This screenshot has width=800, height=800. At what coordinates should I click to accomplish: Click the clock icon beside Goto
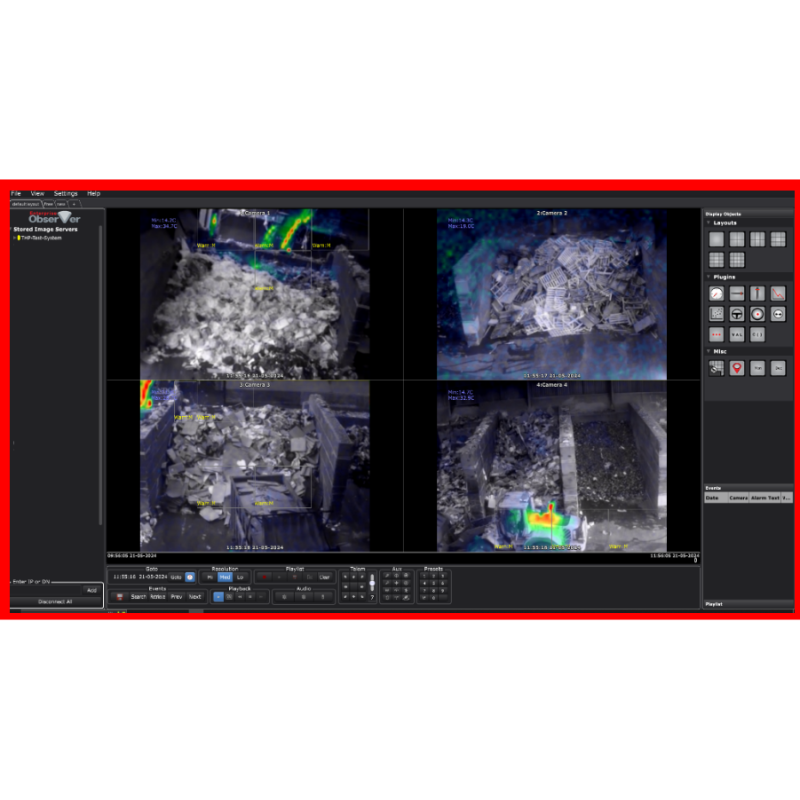click(190, 577)
